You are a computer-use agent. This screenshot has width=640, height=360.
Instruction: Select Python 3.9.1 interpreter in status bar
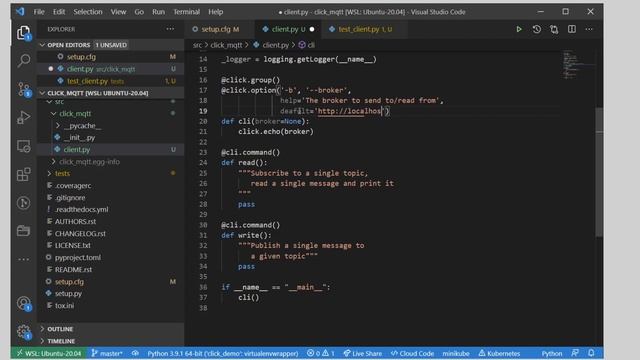(223, 353)
